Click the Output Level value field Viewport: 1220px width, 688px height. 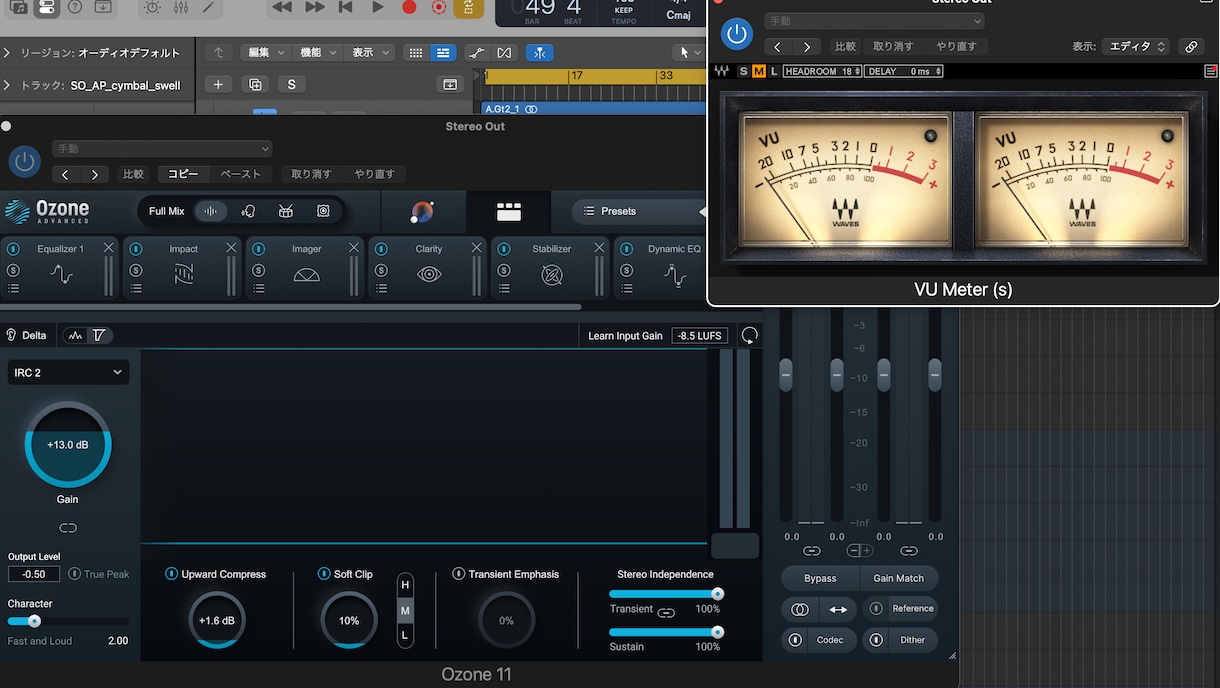point(34,574)
